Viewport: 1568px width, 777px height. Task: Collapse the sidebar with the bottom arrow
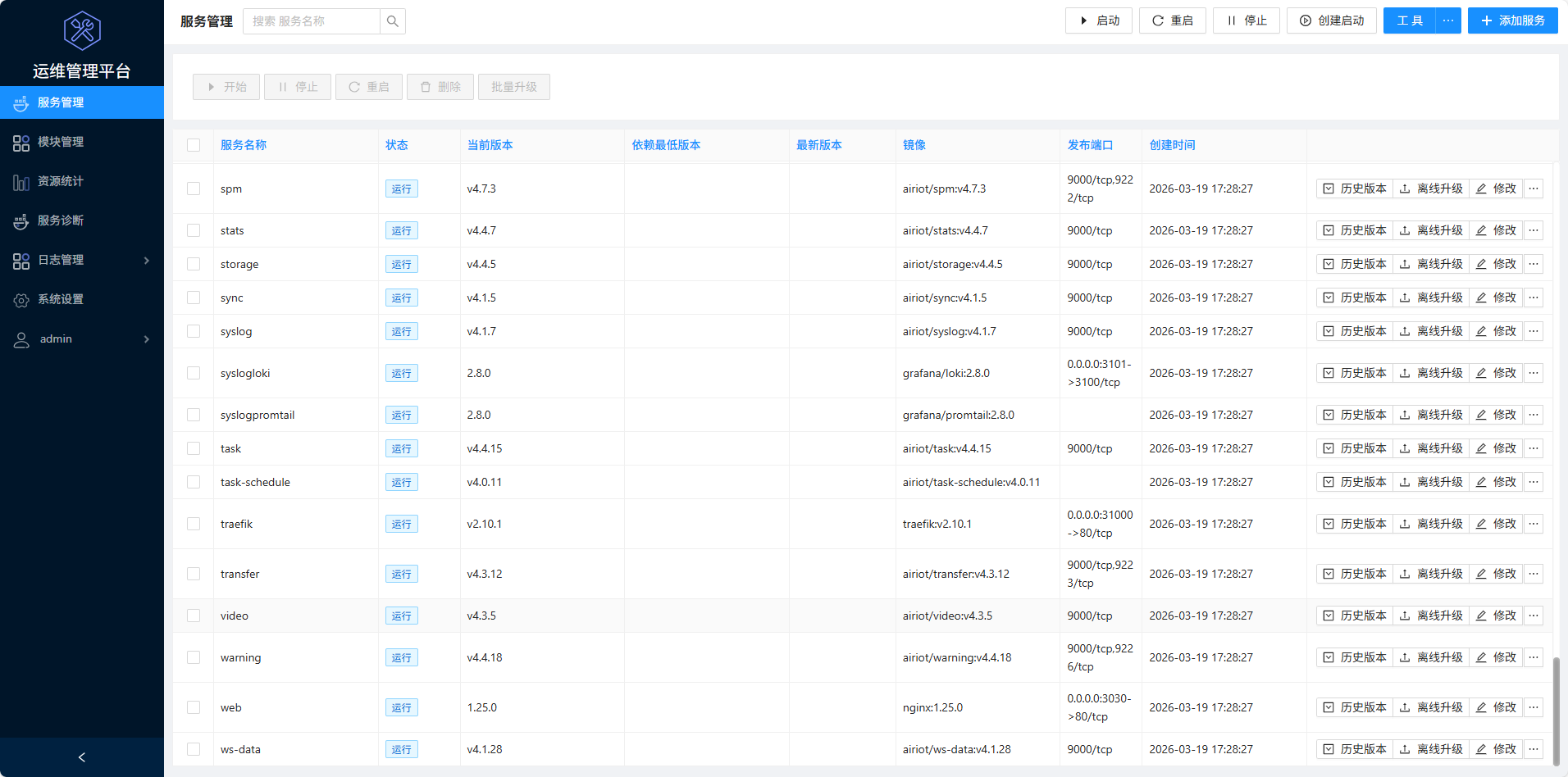coord(81,757)
